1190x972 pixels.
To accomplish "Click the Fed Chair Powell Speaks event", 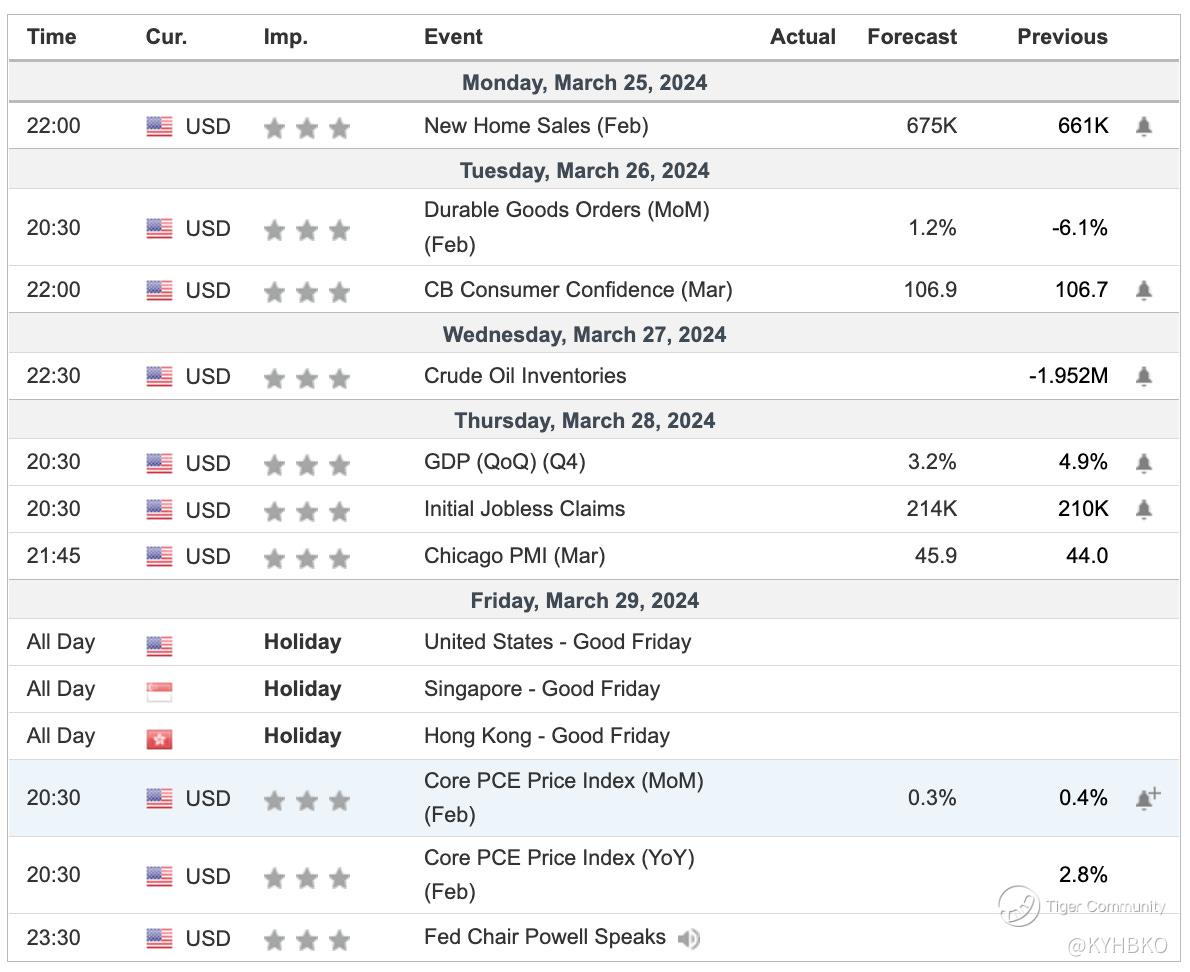I will tap(545, 937).
